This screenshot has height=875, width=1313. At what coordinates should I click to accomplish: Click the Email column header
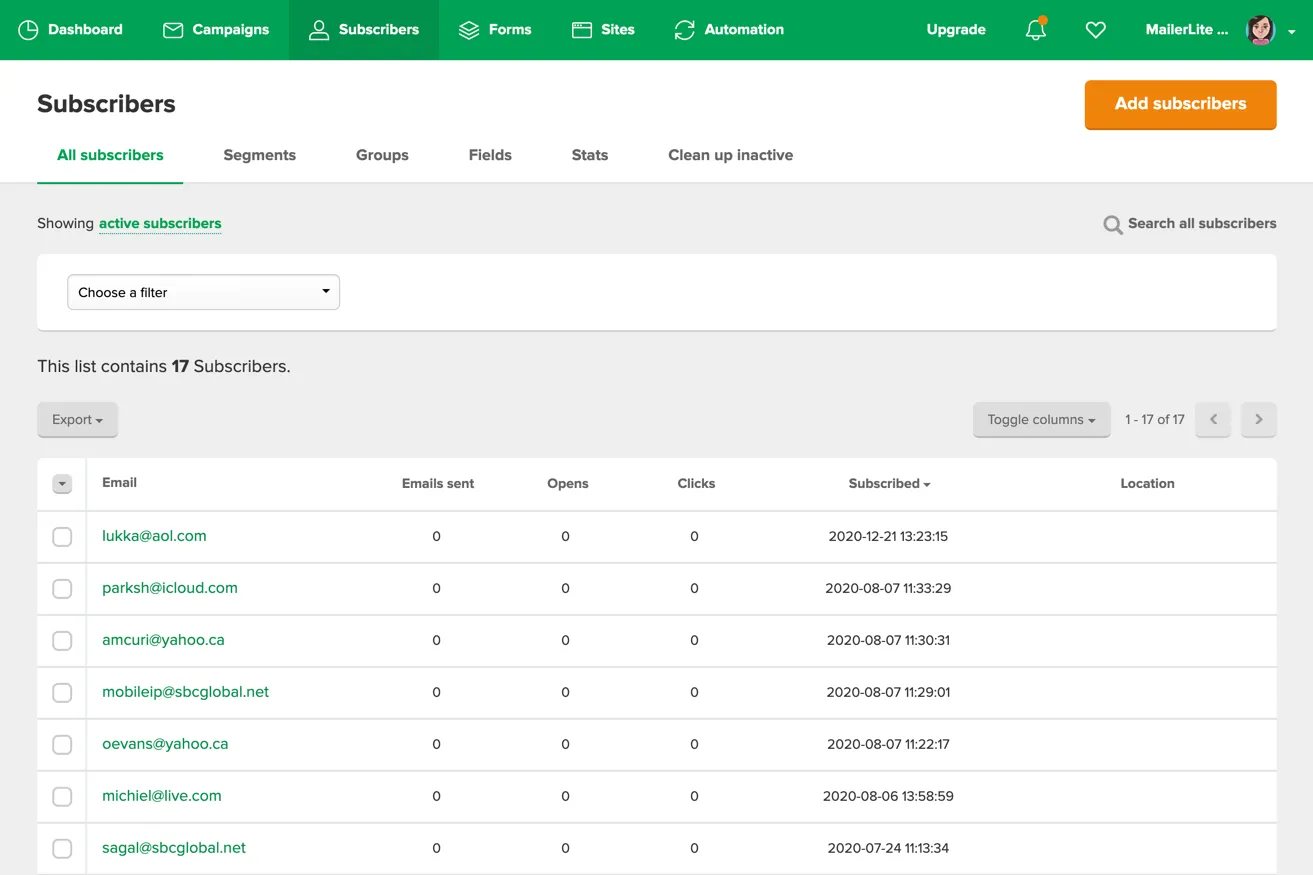pyautogui.click(x=119, y=483)
